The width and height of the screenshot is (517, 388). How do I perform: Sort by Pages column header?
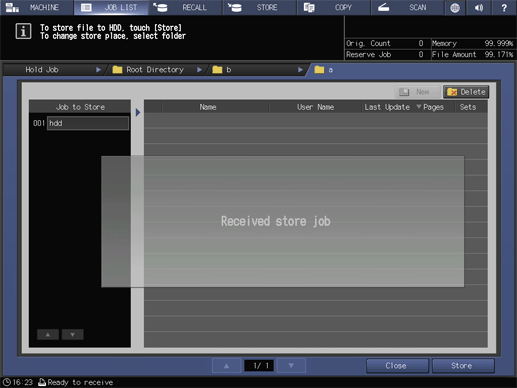click(433, 107)
